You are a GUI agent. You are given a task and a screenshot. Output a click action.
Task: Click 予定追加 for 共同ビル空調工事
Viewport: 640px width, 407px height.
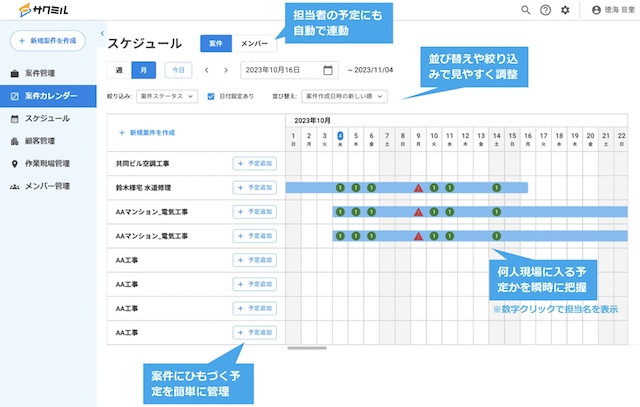point(254,163)
